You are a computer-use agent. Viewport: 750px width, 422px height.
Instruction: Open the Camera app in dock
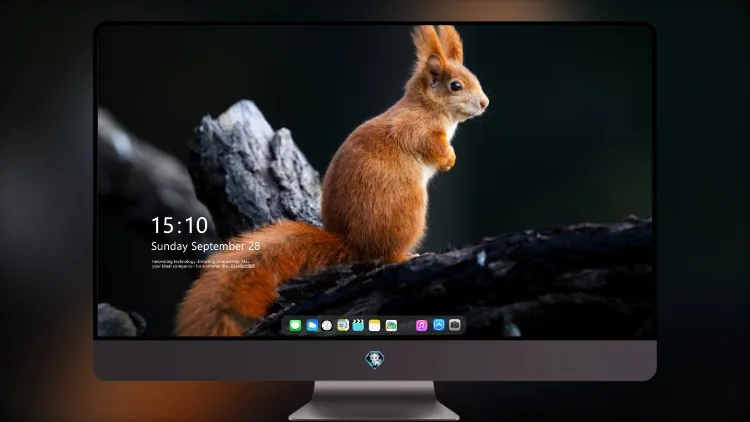point(455,325)
